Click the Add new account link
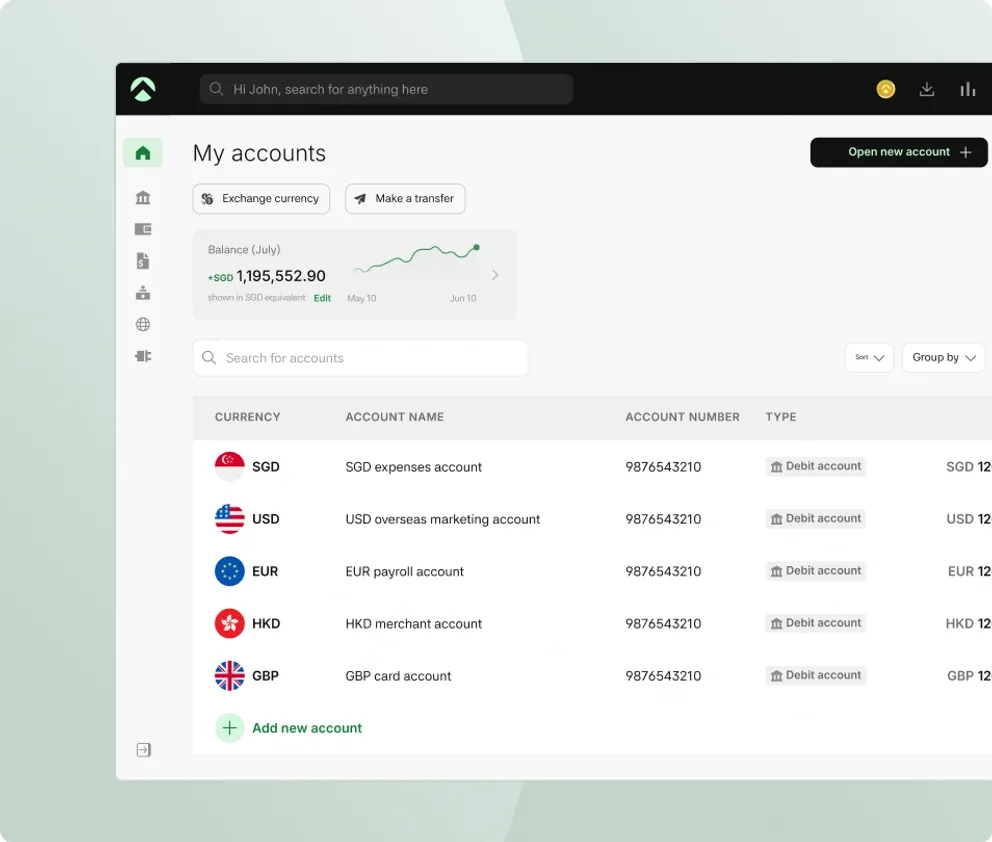 307,728
